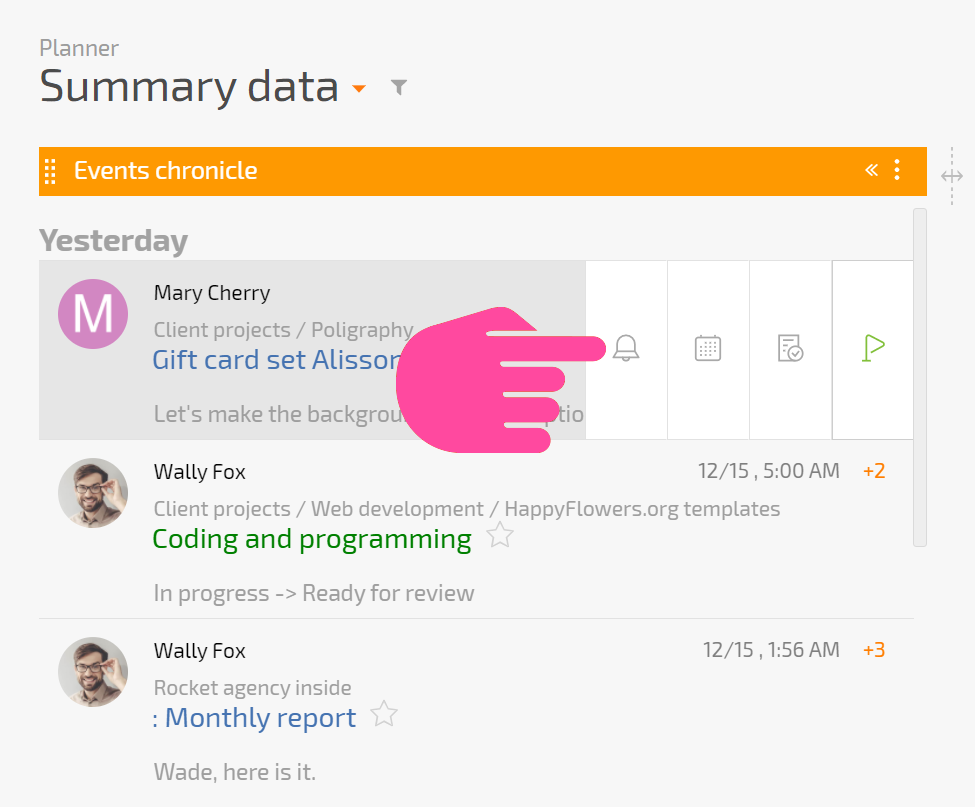This screenshot has height=807, width=975.
Task: Star the Coding and programming task
Action: (x=499, y=535)
